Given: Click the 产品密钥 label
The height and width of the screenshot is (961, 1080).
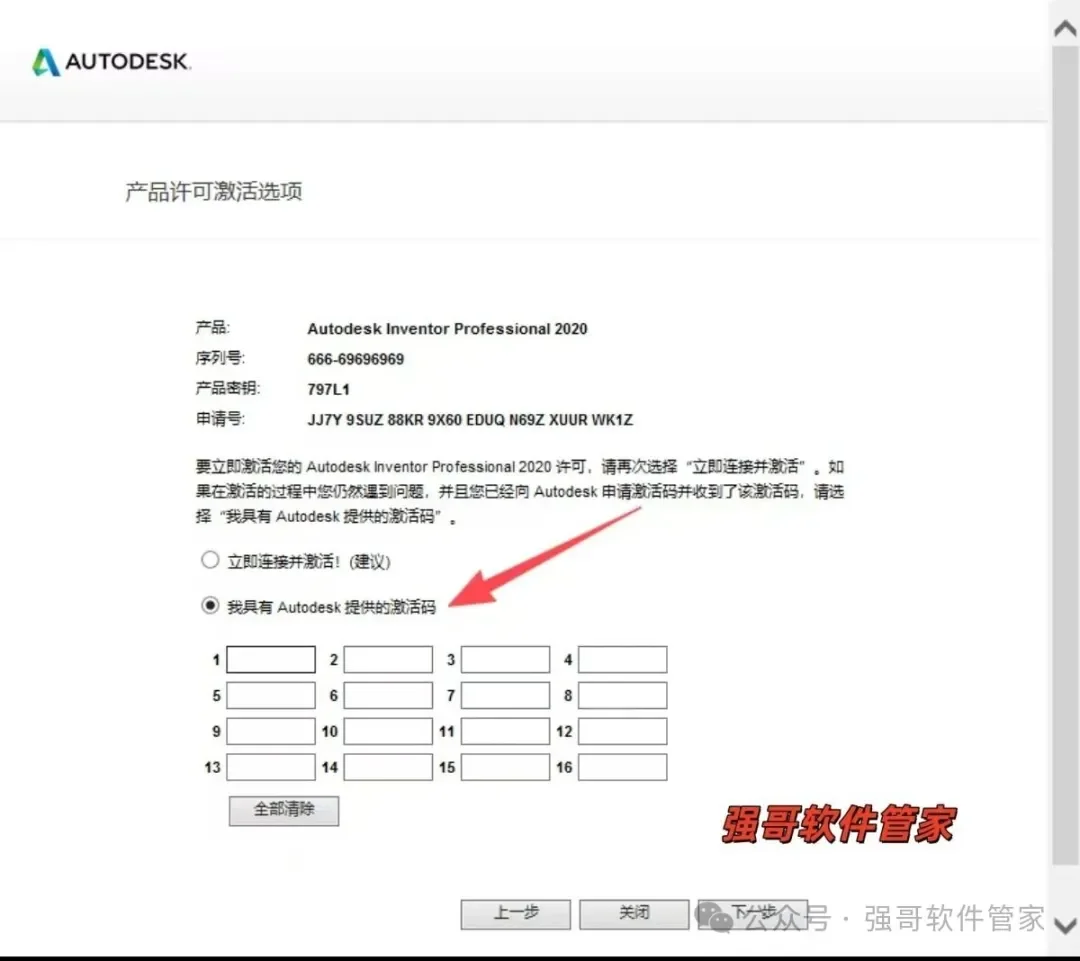Looking at the screenshot, I should [x=227, y=388].
